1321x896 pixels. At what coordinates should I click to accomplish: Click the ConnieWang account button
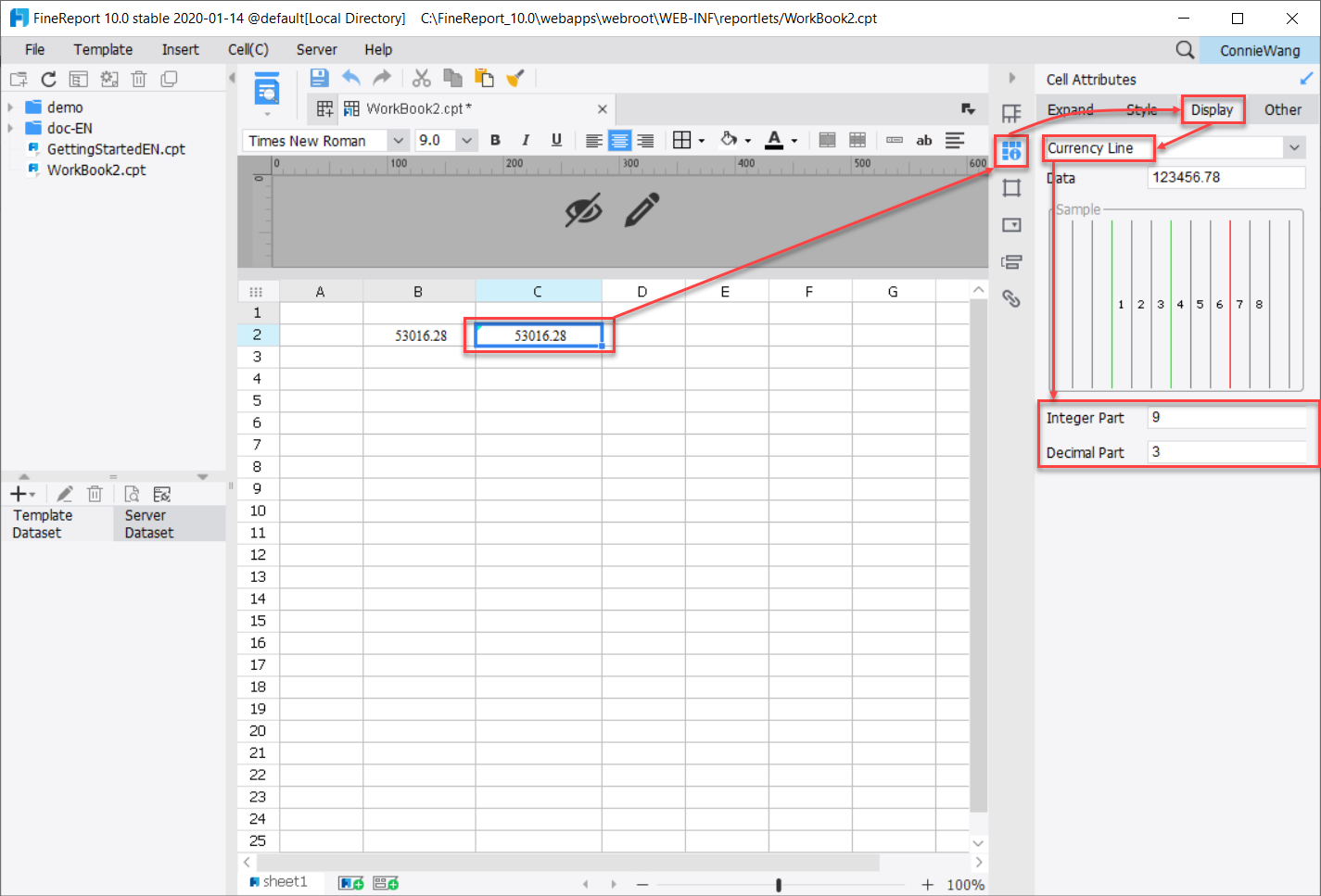coord(1260,50)
